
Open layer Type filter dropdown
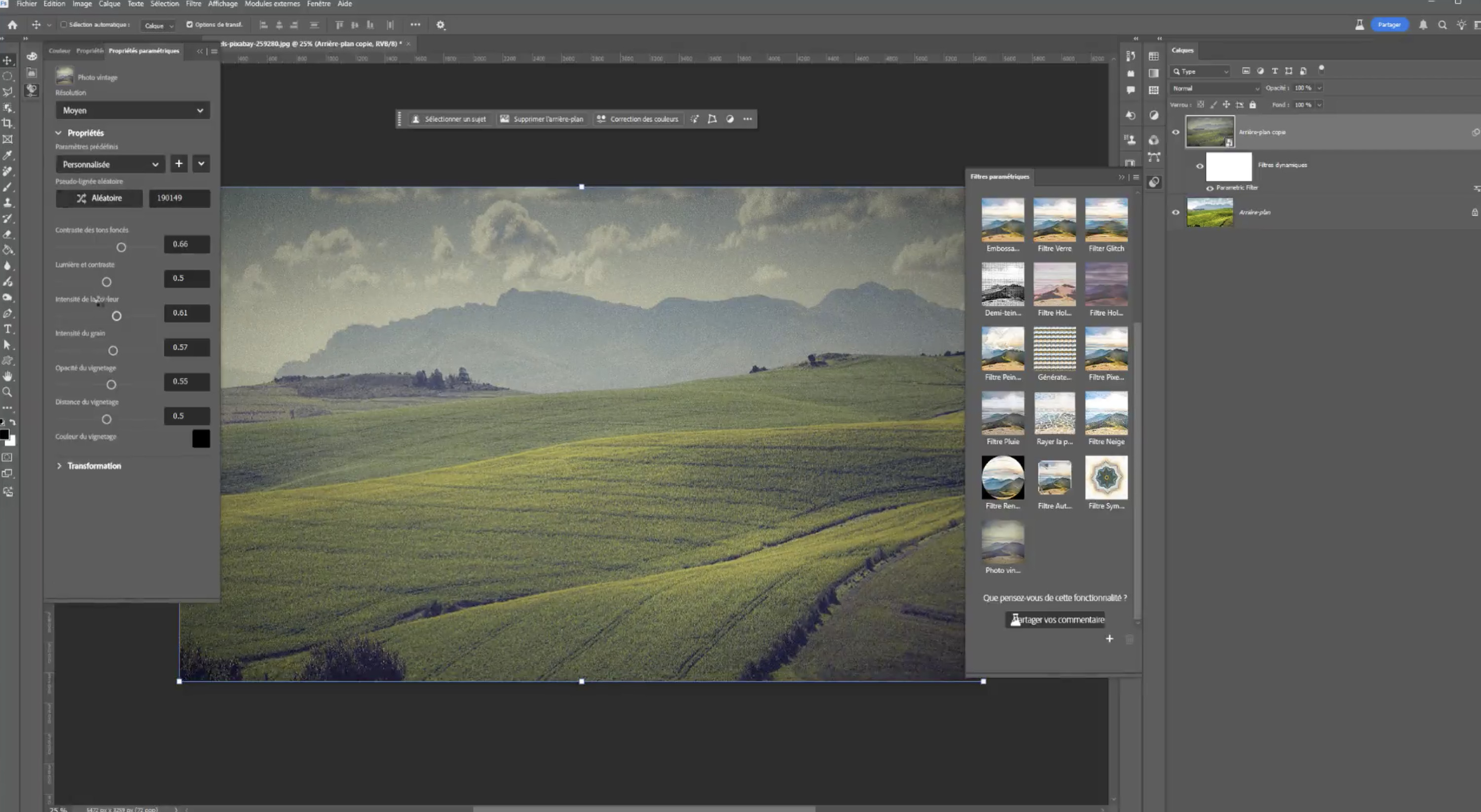pyautogui.click(x=1200, y=72)
